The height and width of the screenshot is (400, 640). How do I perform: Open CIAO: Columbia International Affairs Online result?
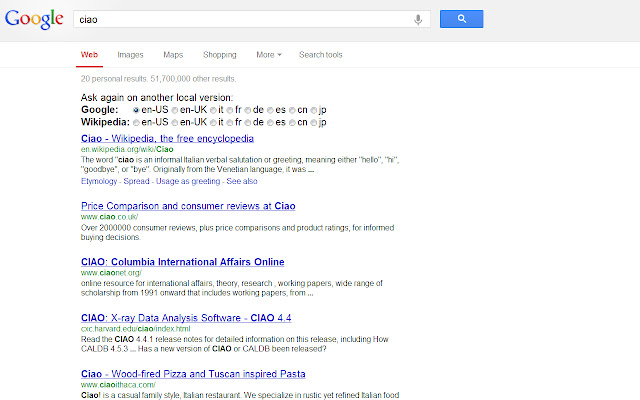[x=182, y=262]
